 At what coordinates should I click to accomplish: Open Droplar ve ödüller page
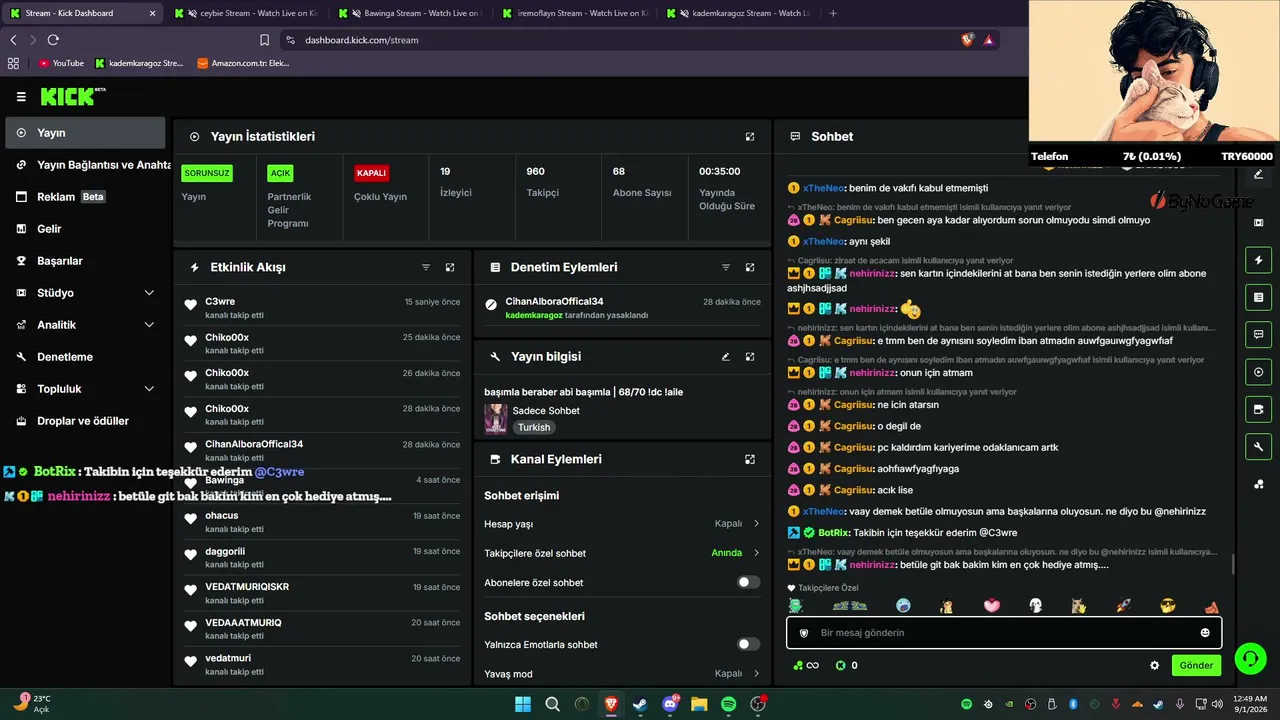click(x=85, y=421)
